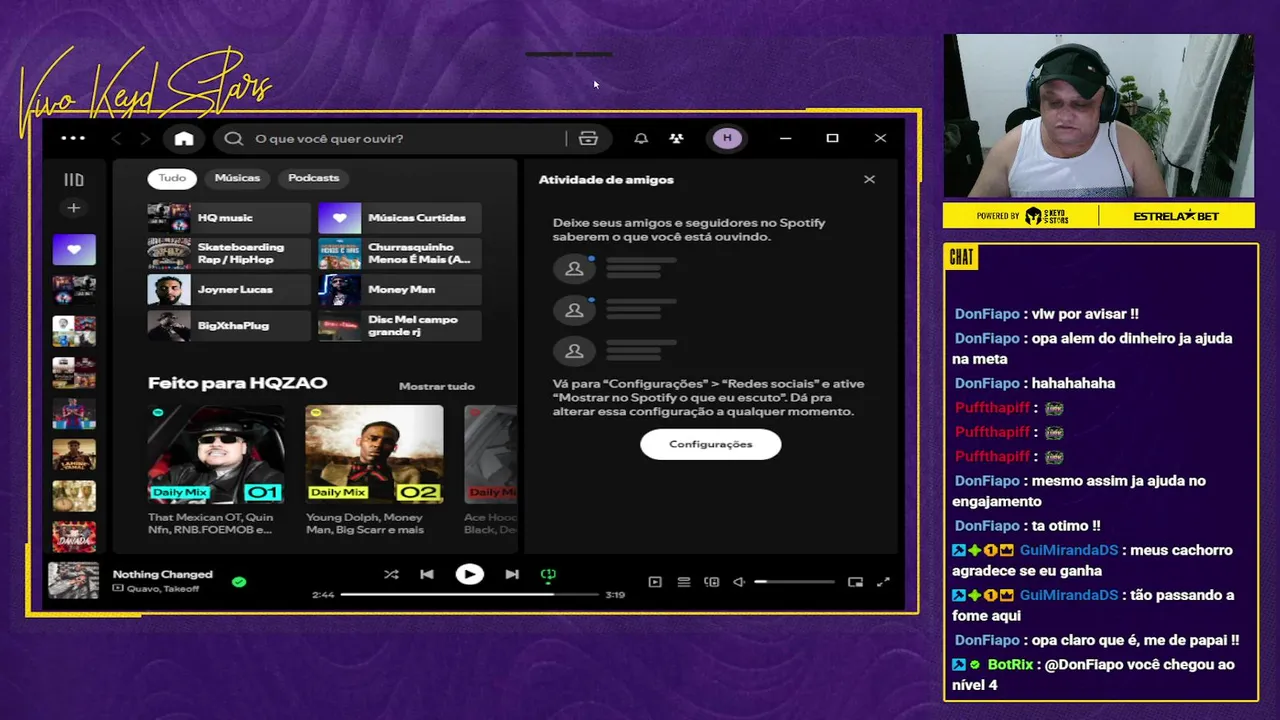Viewport: 1280px width, 720px height.
Task: Select the 'Tudo' filter chip
Action: click(x=172, y=178)
